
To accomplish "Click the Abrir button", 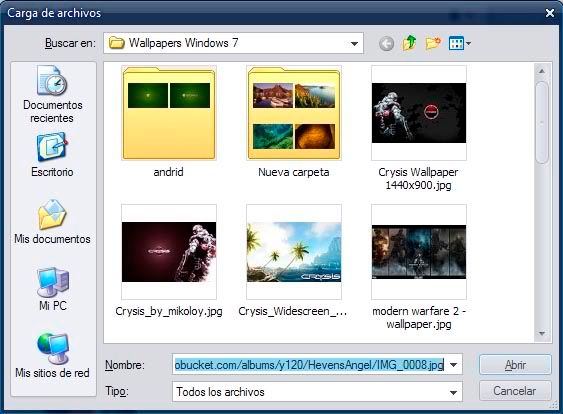I will (x=515, y=365).
